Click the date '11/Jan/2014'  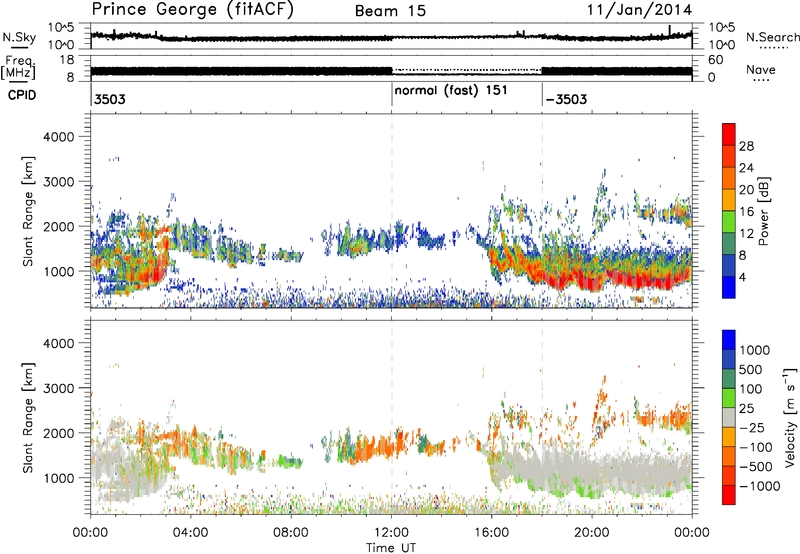pos(639,10)
